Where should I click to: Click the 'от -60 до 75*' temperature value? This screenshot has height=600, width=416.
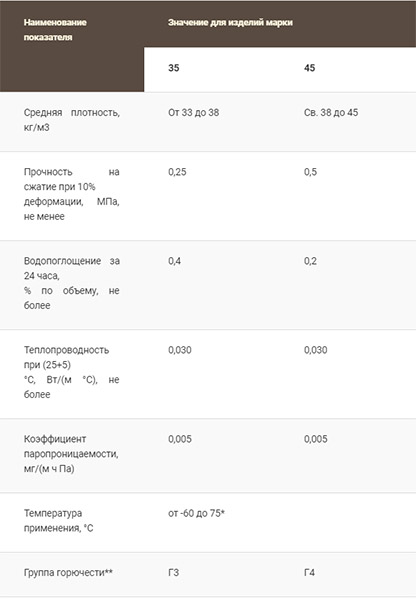(x=196, y=513)
